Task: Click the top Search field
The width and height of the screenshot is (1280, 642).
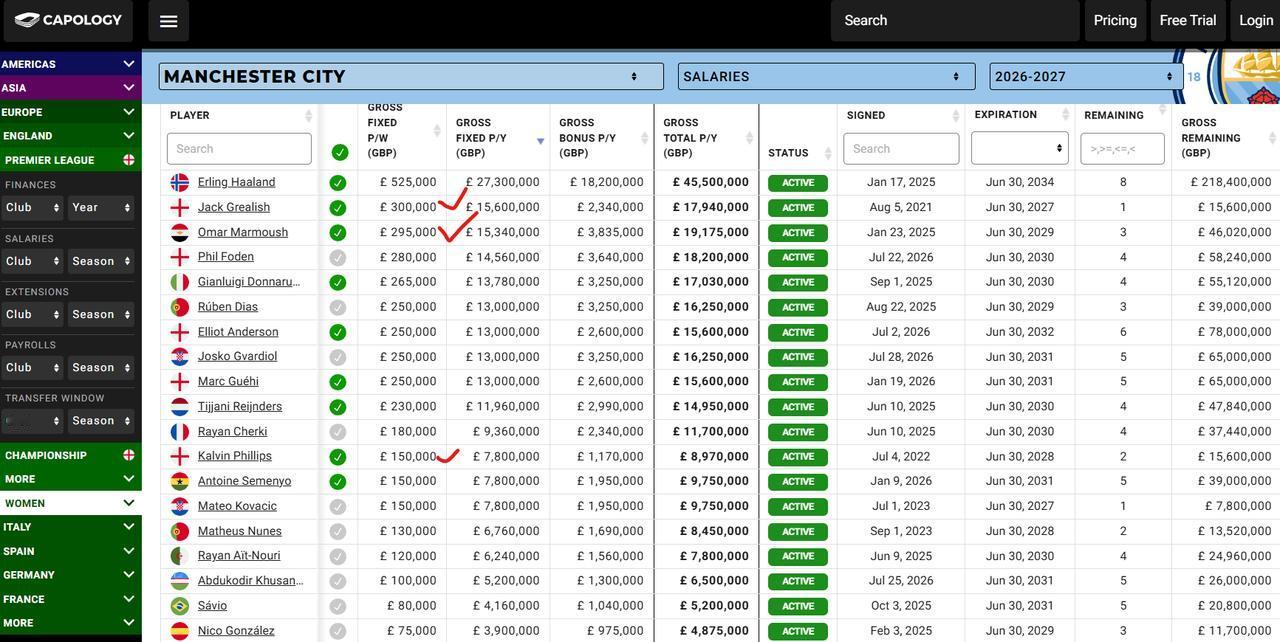Action: click(x=955, y=21)
